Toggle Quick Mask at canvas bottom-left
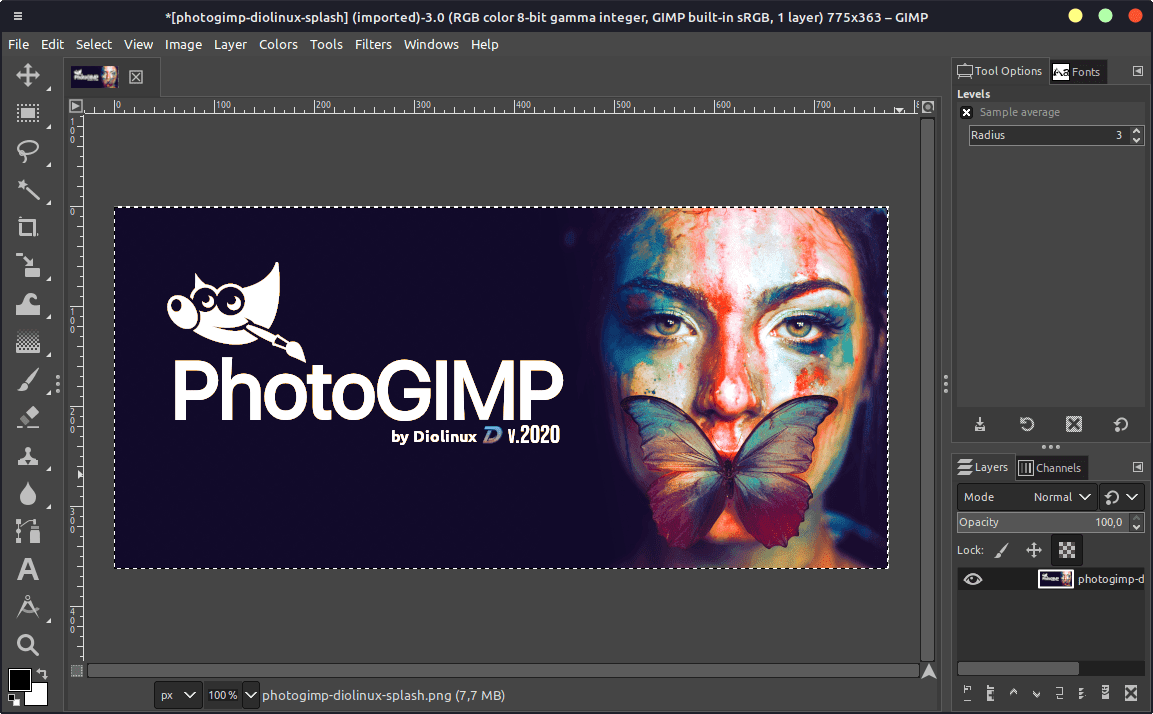 point(76,671)
